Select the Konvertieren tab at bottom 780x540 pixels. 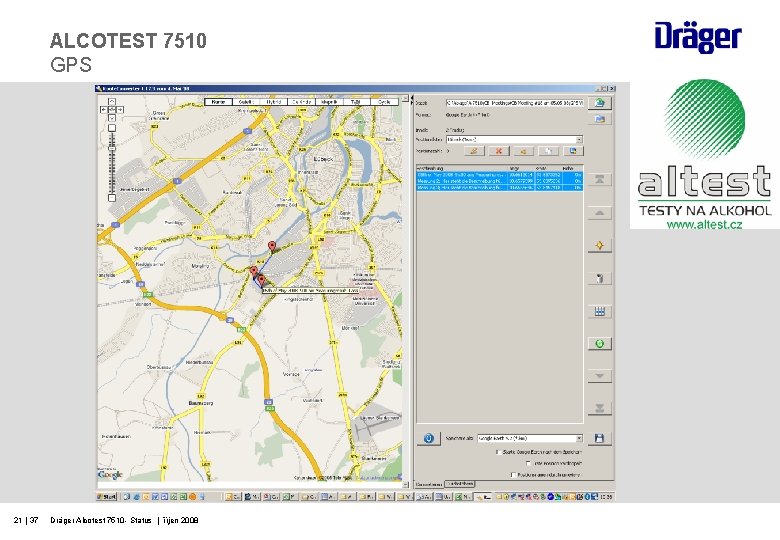point(429,484)
